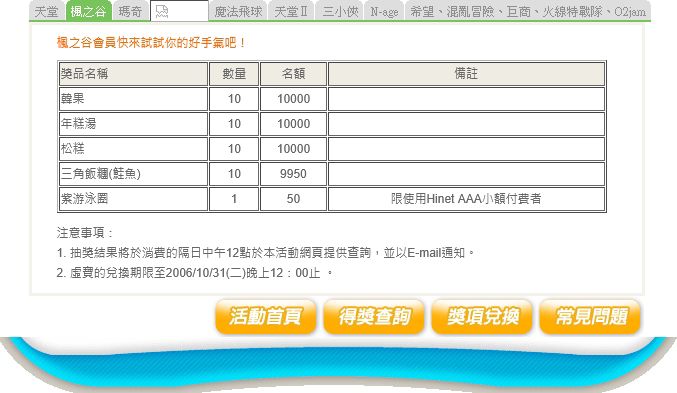Open the 瑪奇 tab
The height and width of the screenshot is (393, 677).
(x=130, y=11)
